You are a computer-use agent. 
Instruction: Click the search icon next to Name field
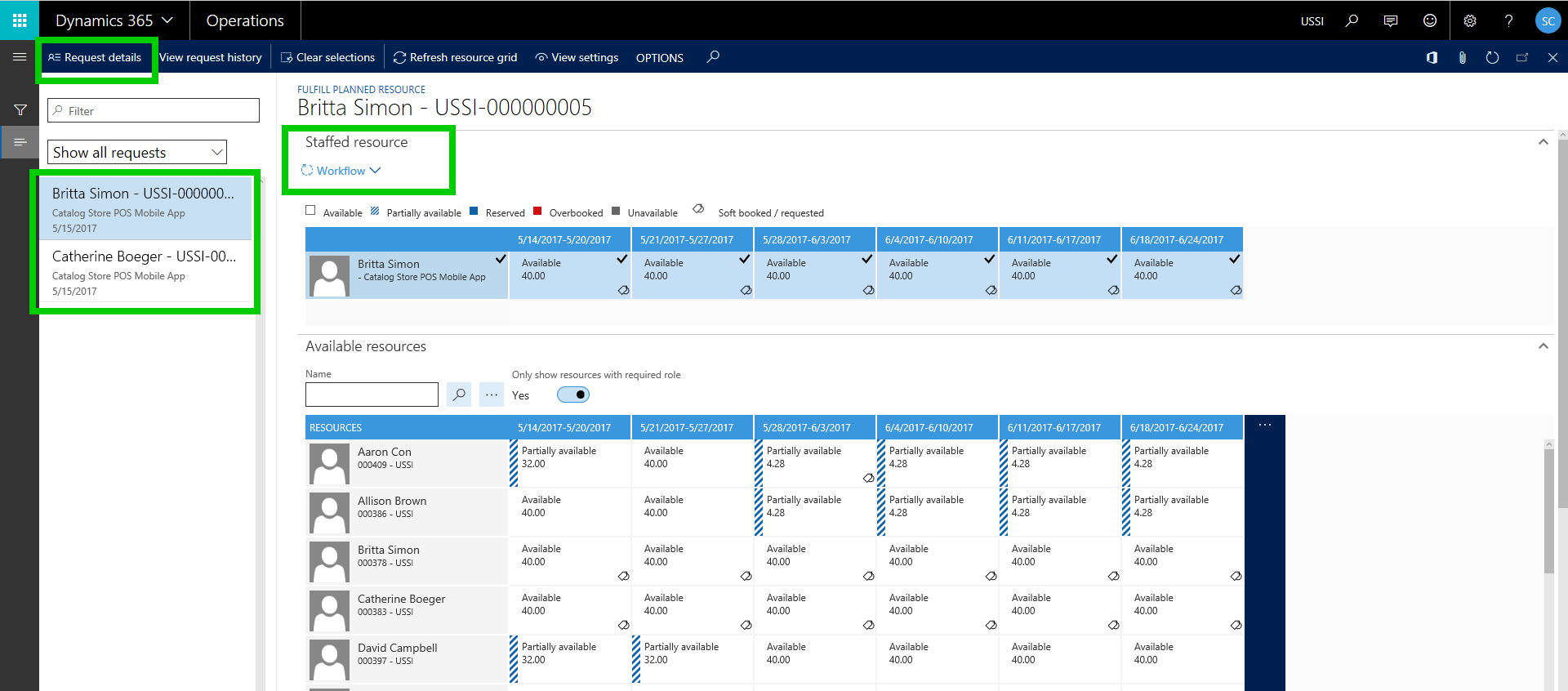coord(459,395)
